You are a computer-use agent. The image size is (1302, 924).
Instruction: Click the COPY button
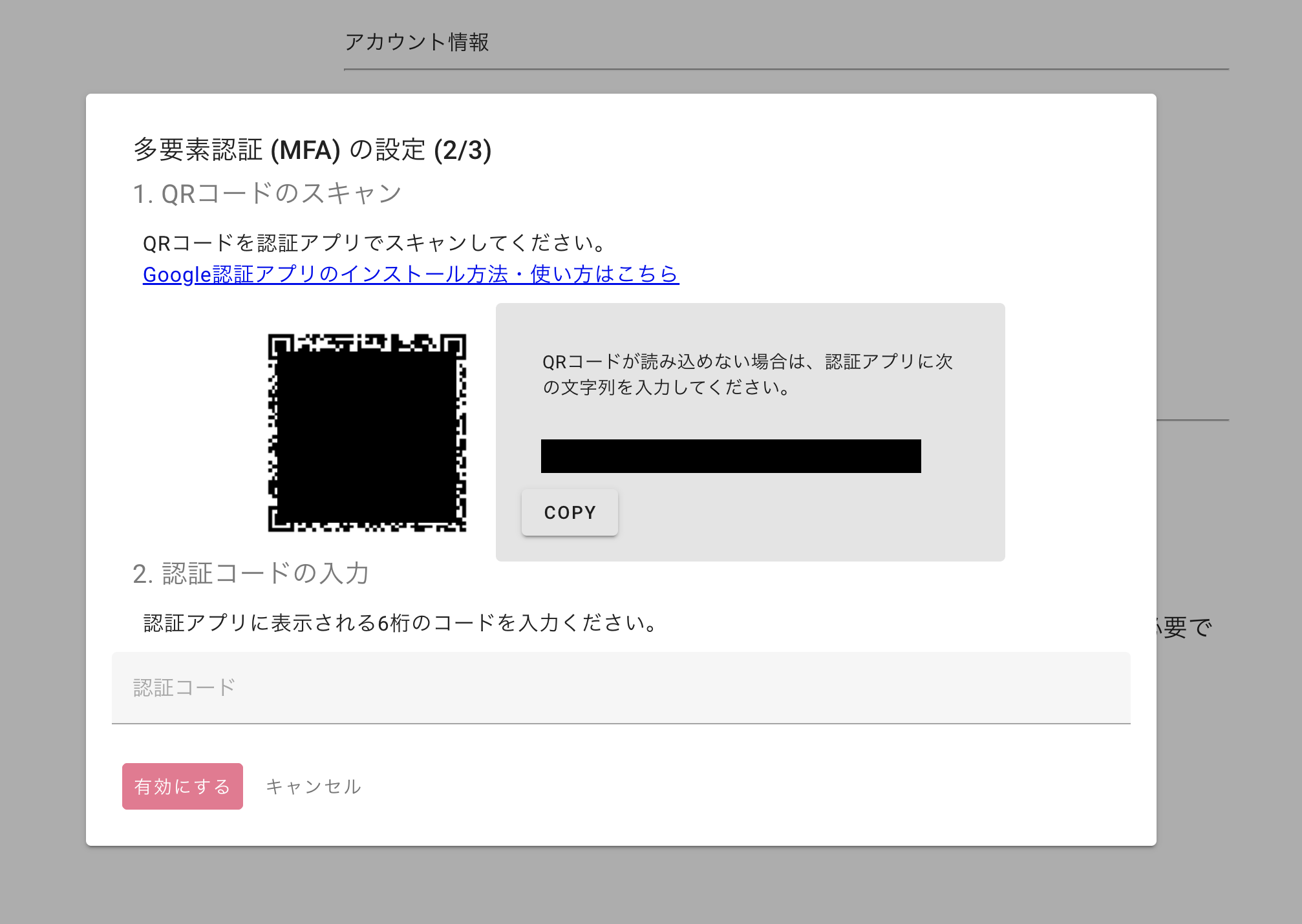click(570, 512)
